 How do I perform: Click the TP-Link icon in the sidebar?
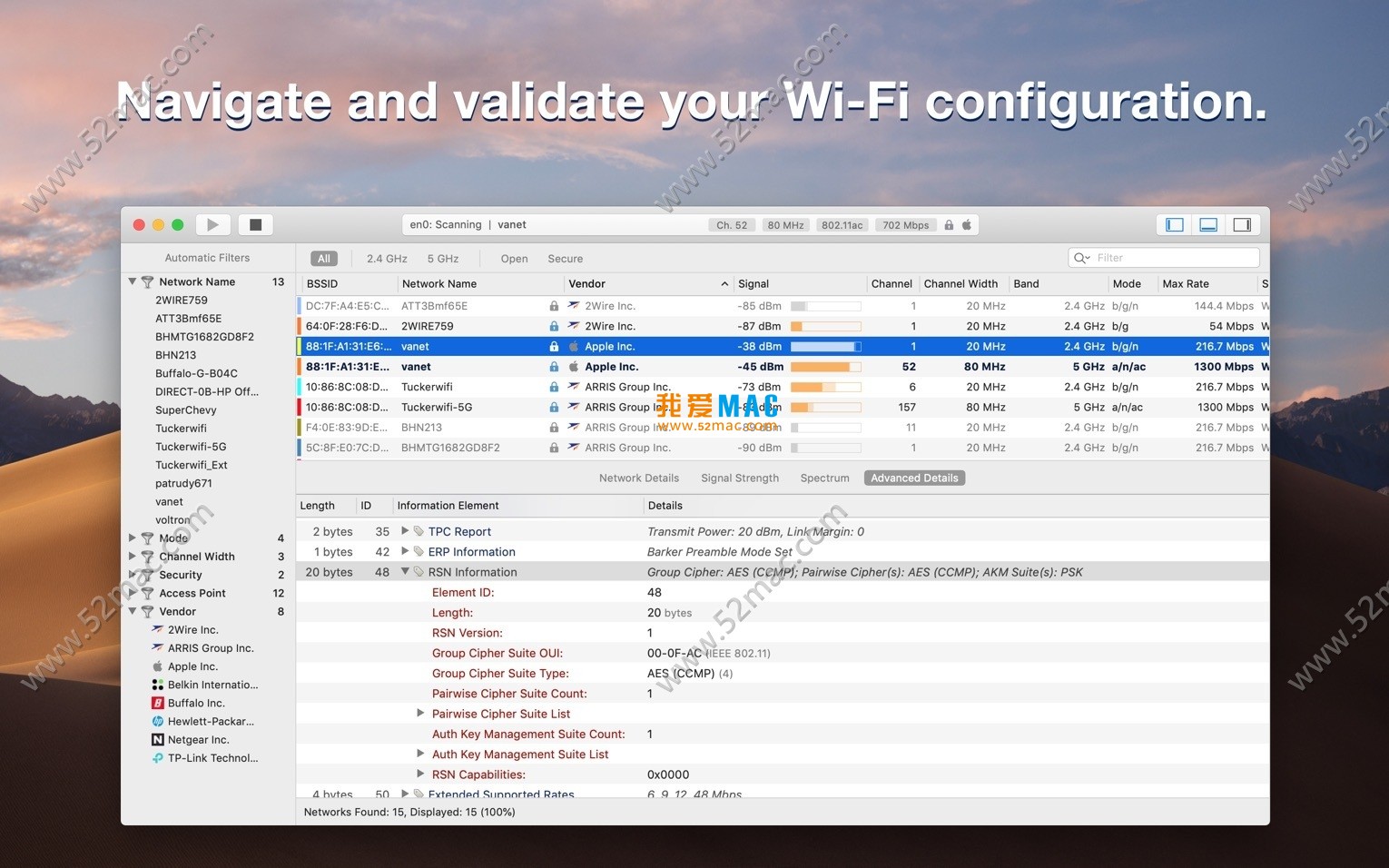tap(158, 758)
